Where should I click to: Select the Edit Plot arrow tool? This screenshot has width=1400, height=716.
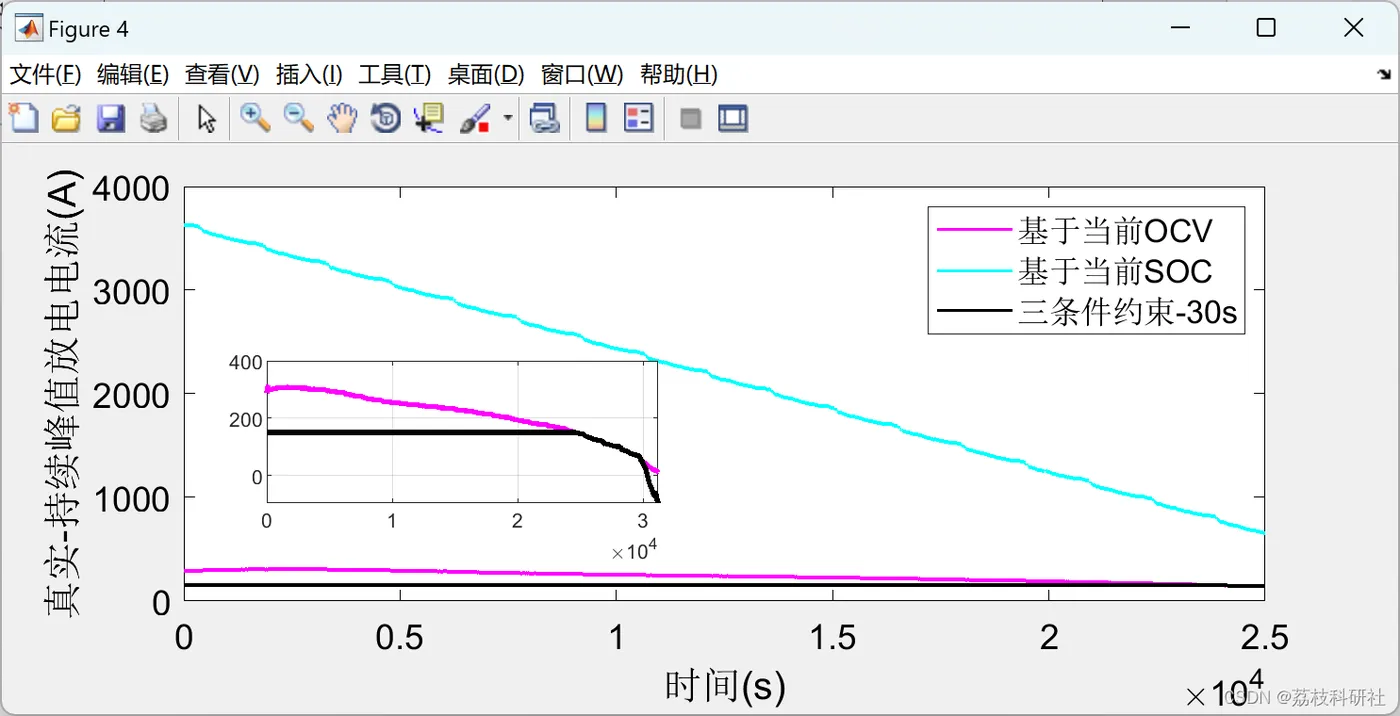tap(207, 119)
